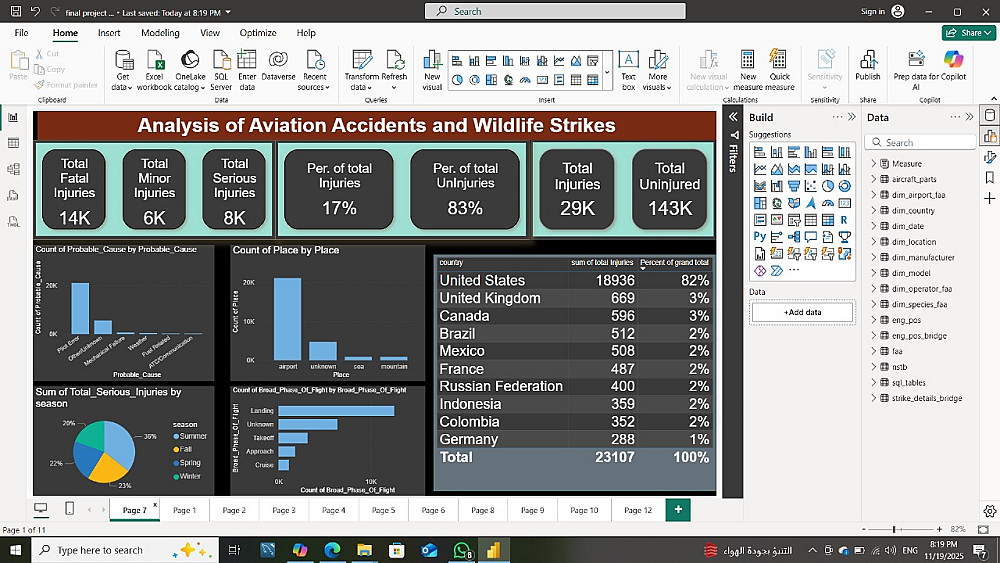1000x563 pixels.
Task: Expand the dim_country table
Action: point(873,211)
